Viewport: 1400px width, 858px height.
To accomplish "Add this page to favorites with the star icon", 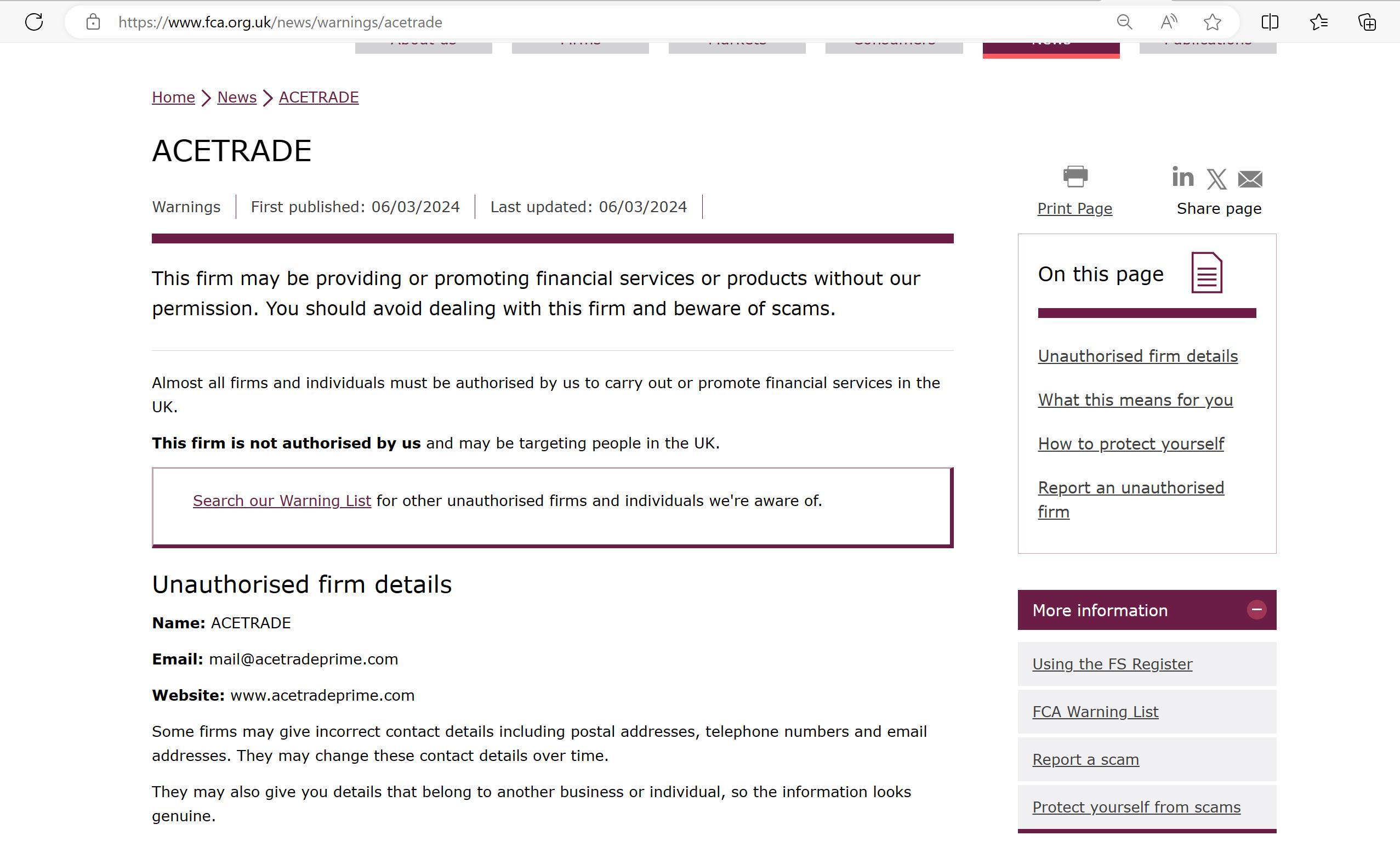I will click(x=1213, y=22).
